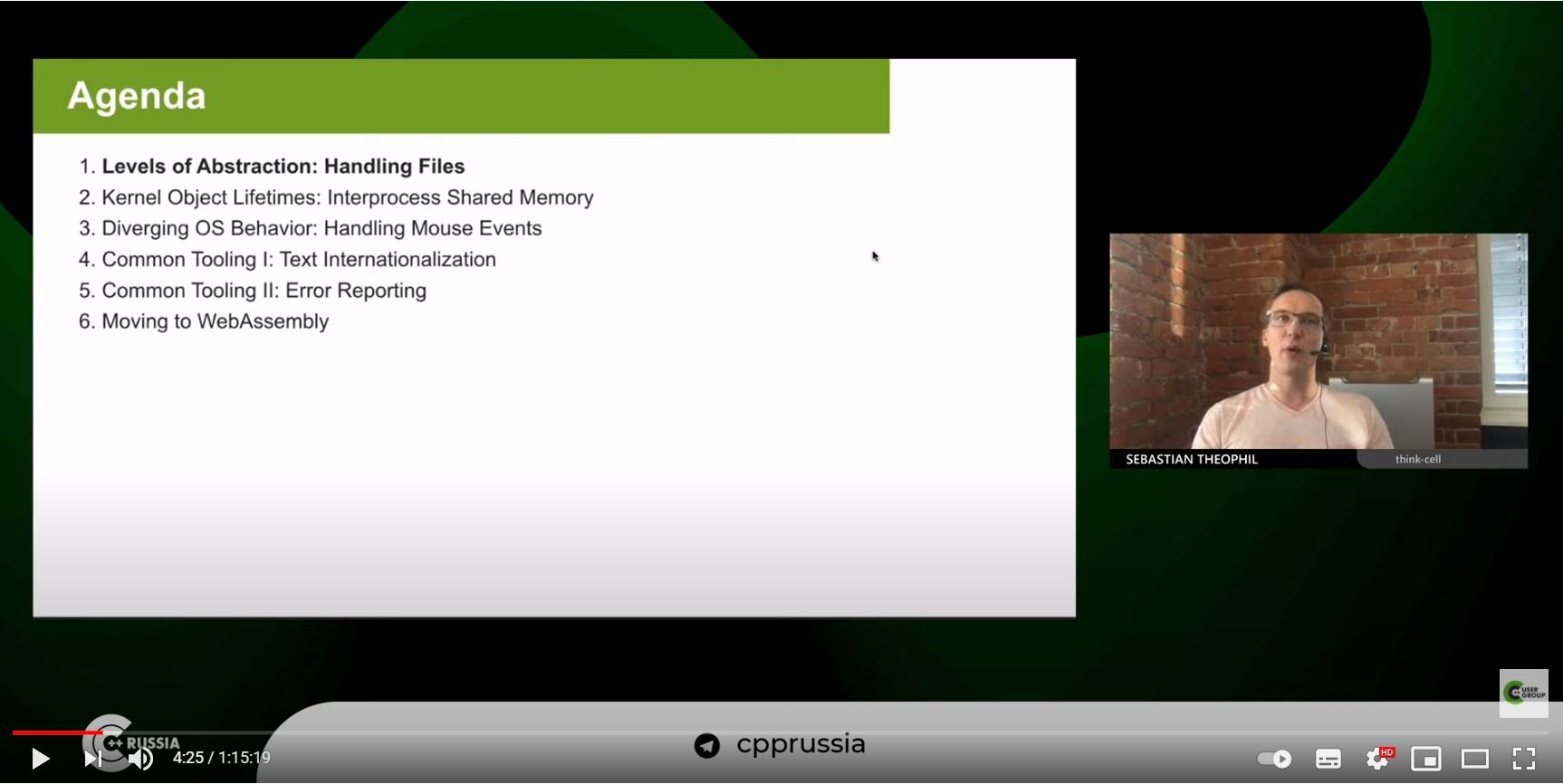Screen dimensions: 1563x784
Task: Click the 'cpprussia' text
Action: coord(801,744)
